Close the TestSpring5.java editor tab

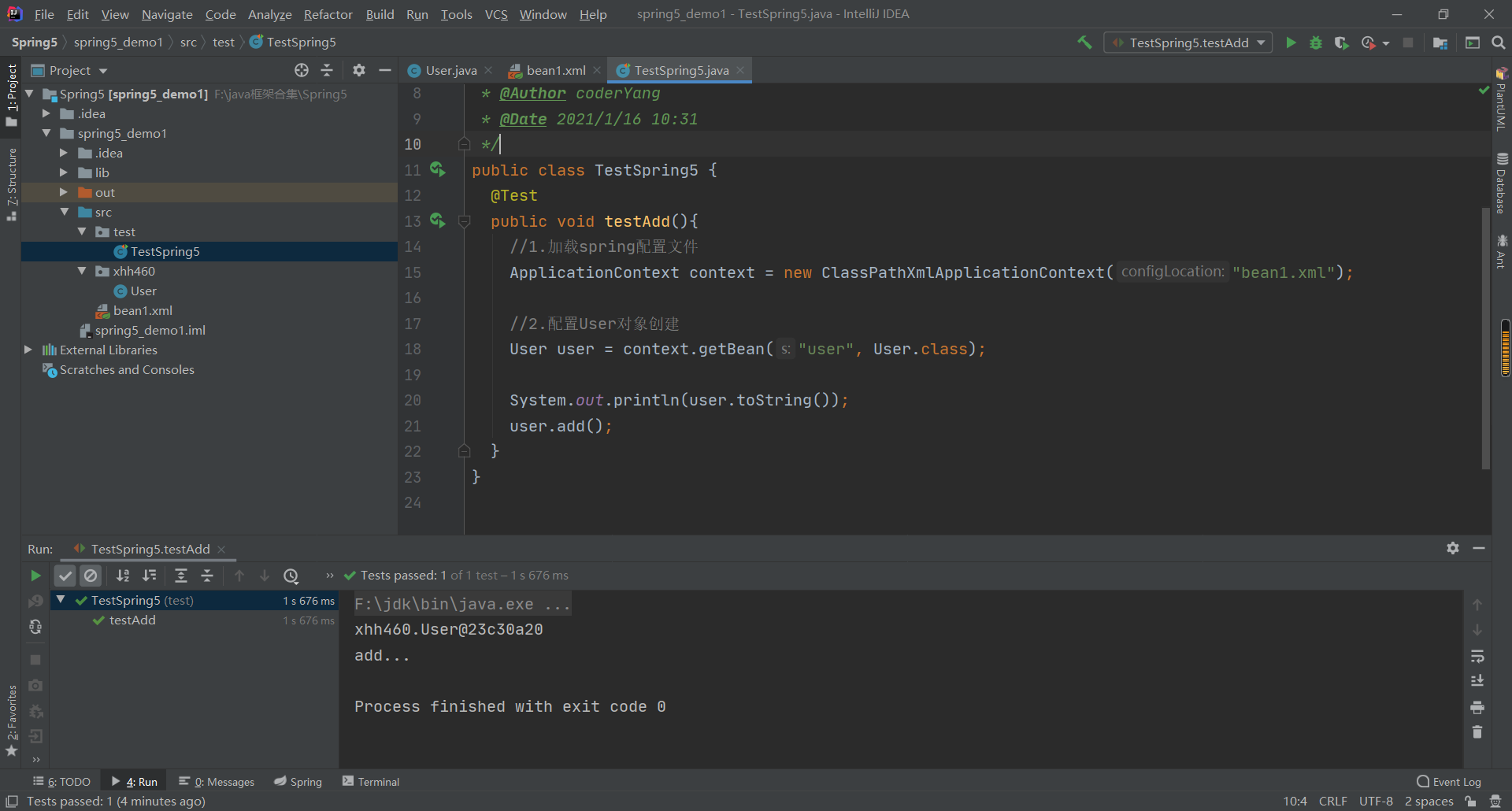740,70
